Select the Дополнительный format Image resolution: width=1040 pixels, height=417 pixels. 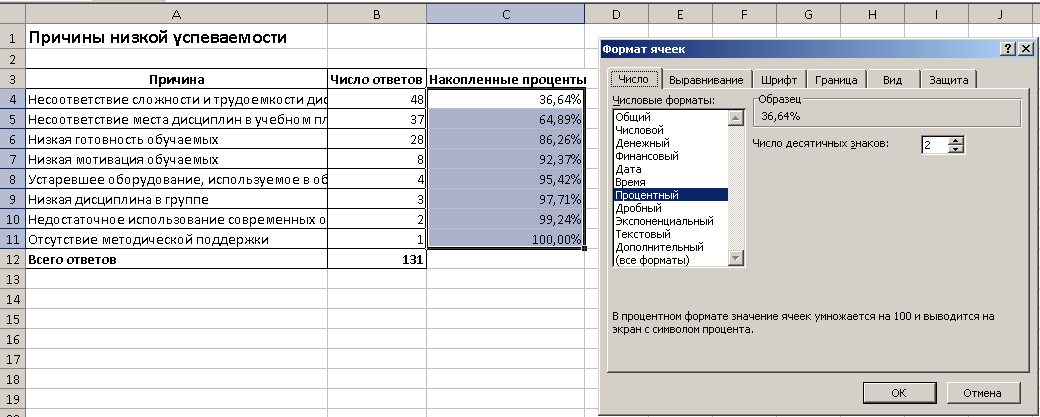tap(671, 247)
